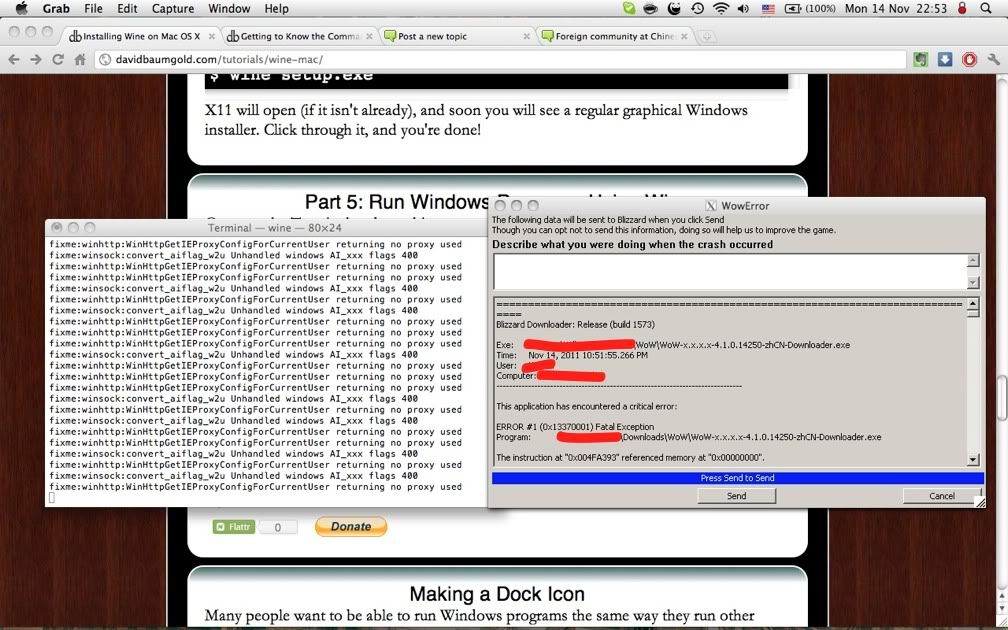Close the Post a new topic tab
The image size is (1008, 630).
(526, 37)
